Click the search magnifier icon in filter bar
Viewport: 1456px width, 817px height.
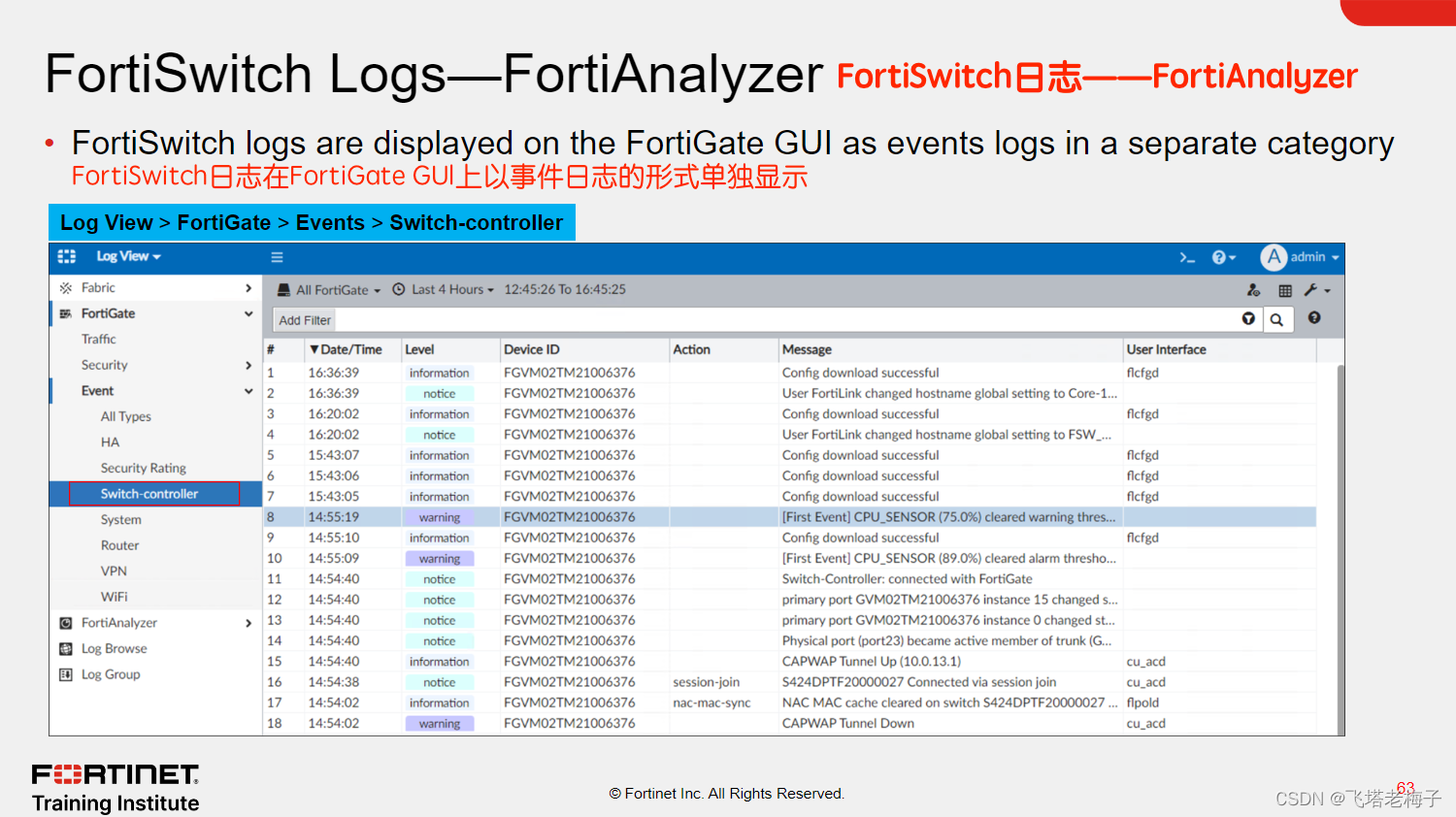pyautogui.click(x=1277, y=318)
